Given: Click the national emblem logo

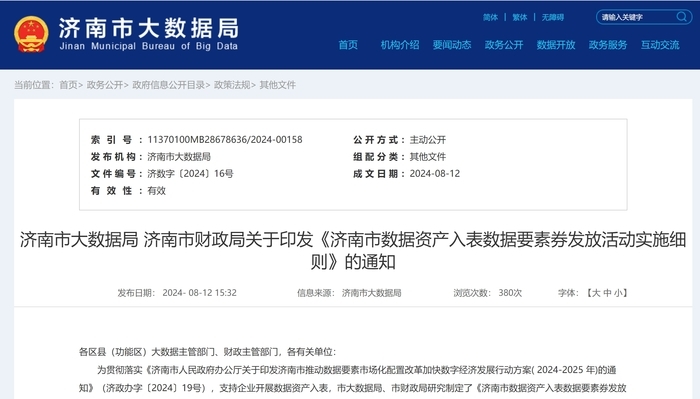Looking at the screenshot, I should point(31,34).
